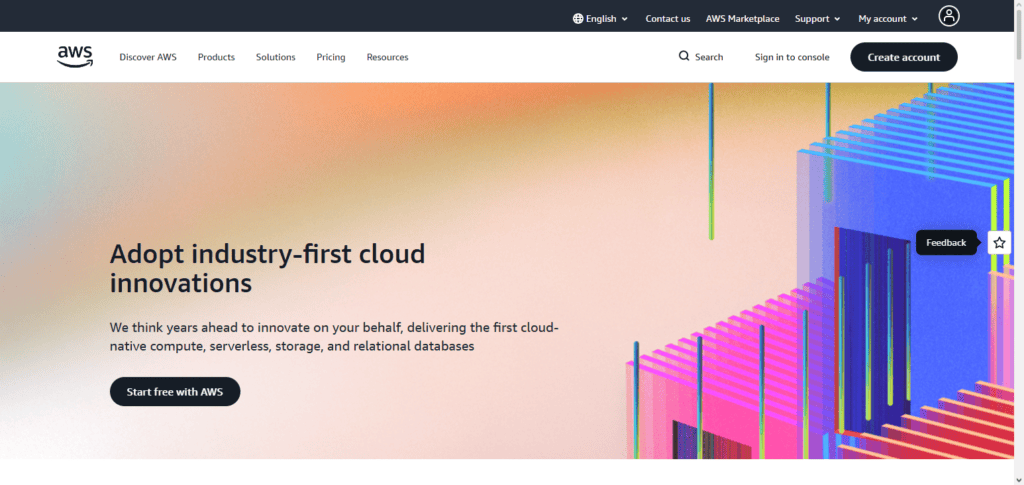Open the Discover AWS menu
Screen dimensions: 1024x485
pos(148,57)
